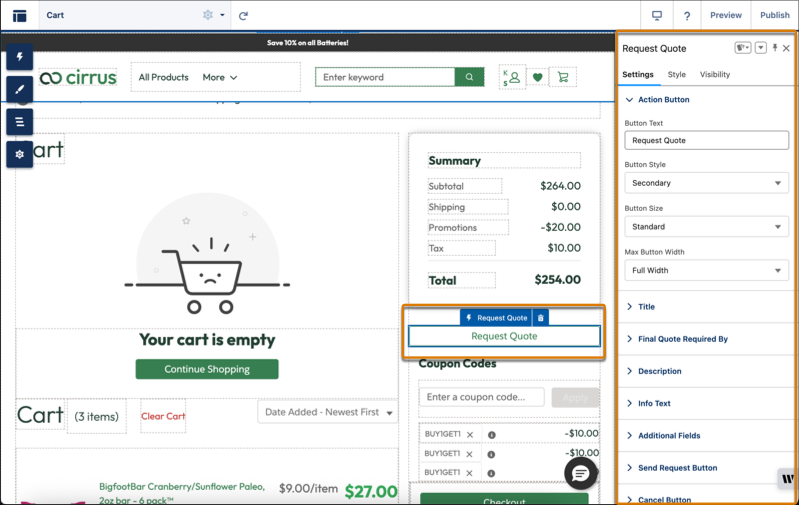
Task: Switch to the Settings tab
Action: [x=637, y=74]
